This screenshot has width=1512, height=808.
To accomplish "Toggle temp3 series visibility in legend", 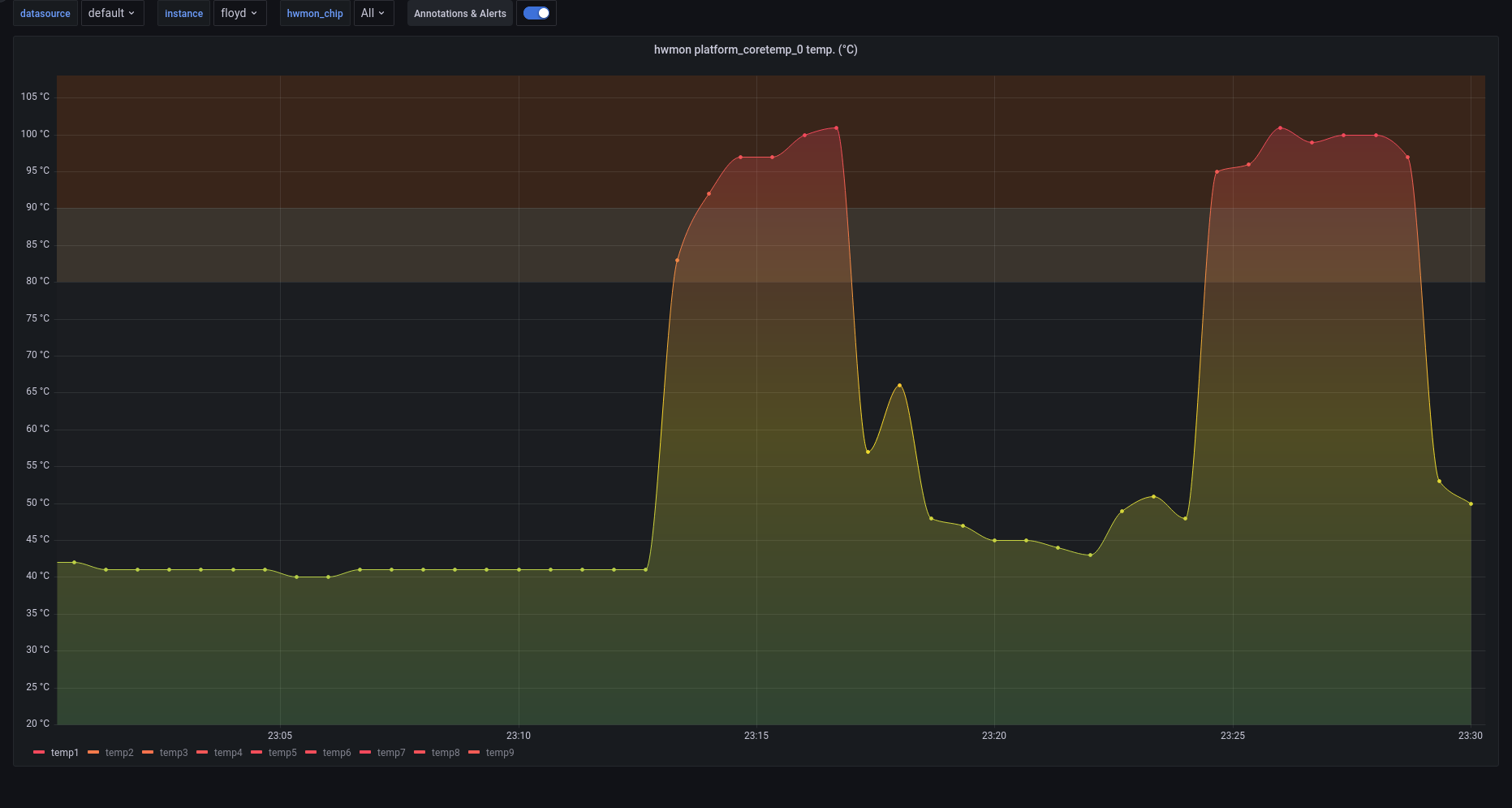I will (x=174, y=753).
